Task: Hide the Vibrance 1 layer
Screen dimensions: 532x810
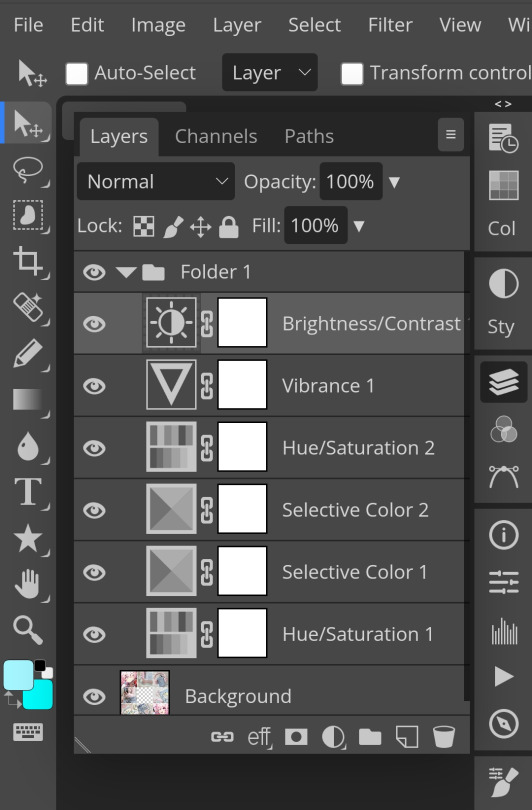Action: (95, 386)
